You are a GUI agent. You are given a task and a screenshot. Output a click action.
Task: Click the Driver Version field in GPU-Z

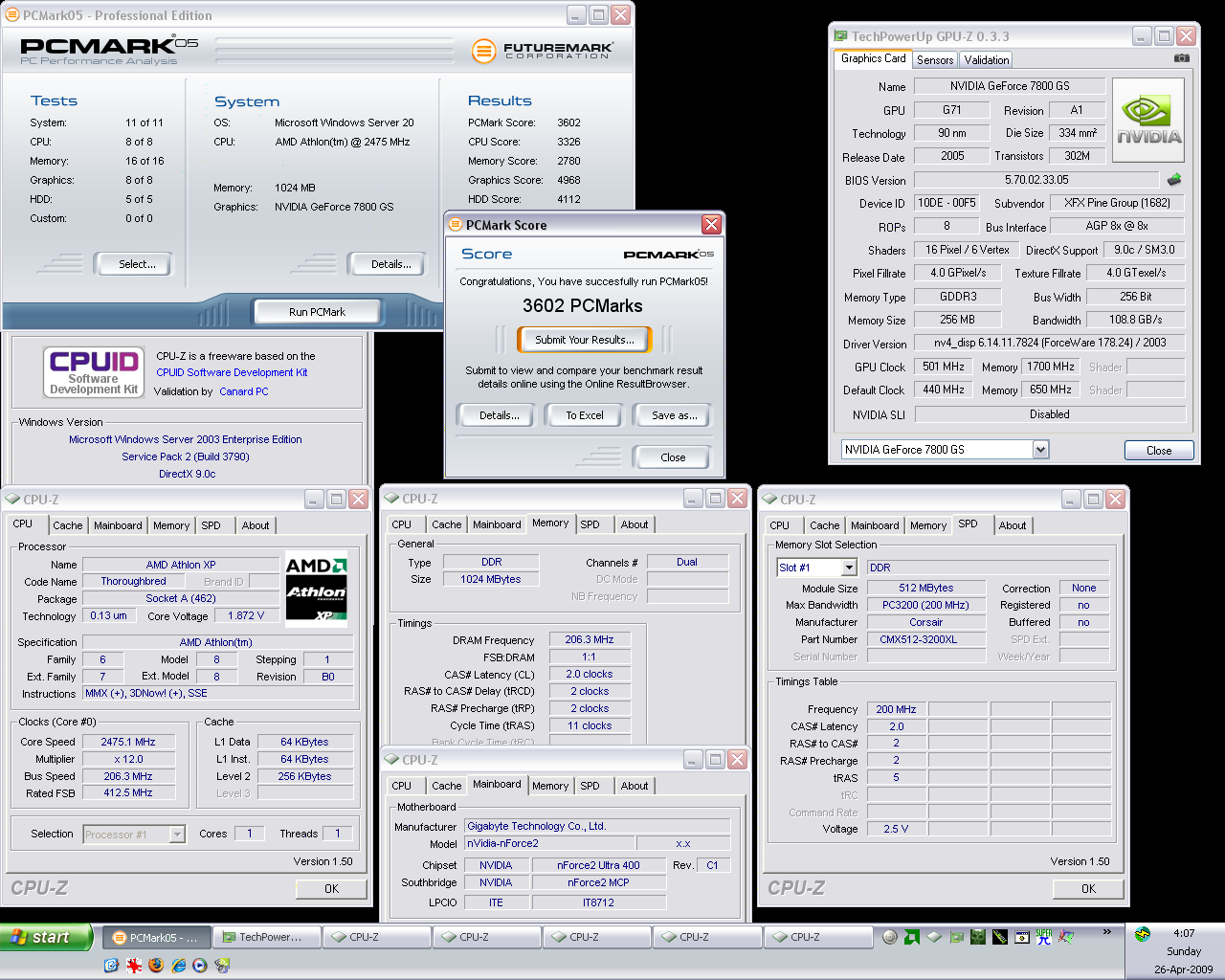pos(1050,343)
